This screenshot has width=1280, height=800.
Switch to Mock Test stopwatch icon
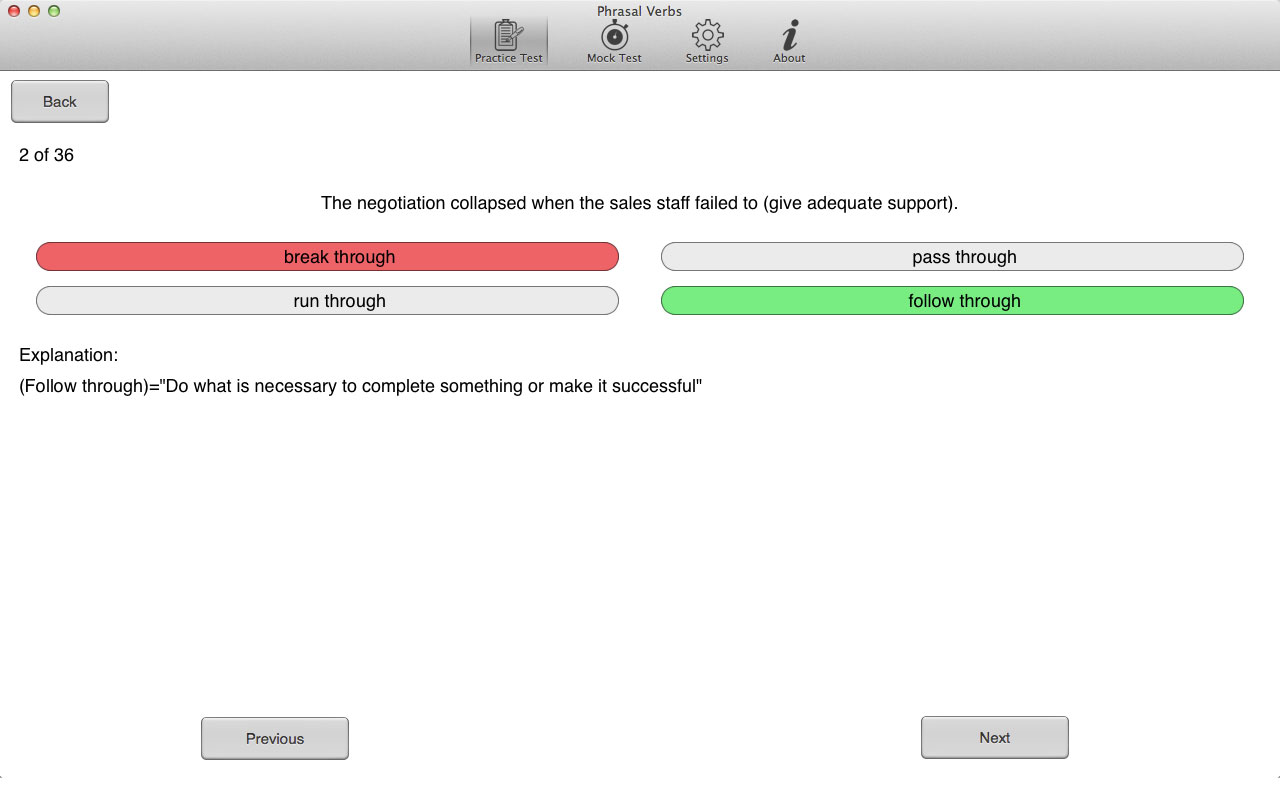pyautogui.click(x=614, y=36)
